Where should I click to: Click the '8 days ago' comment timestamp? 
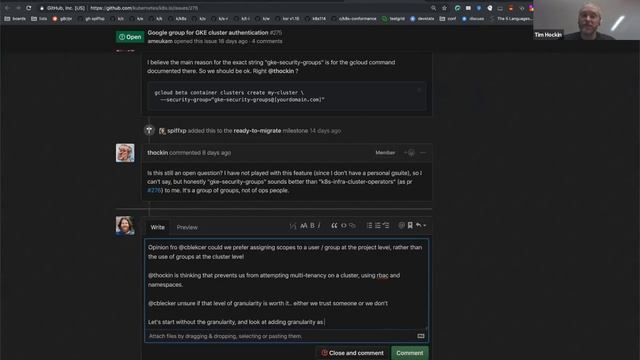click(x=216, y=153)
